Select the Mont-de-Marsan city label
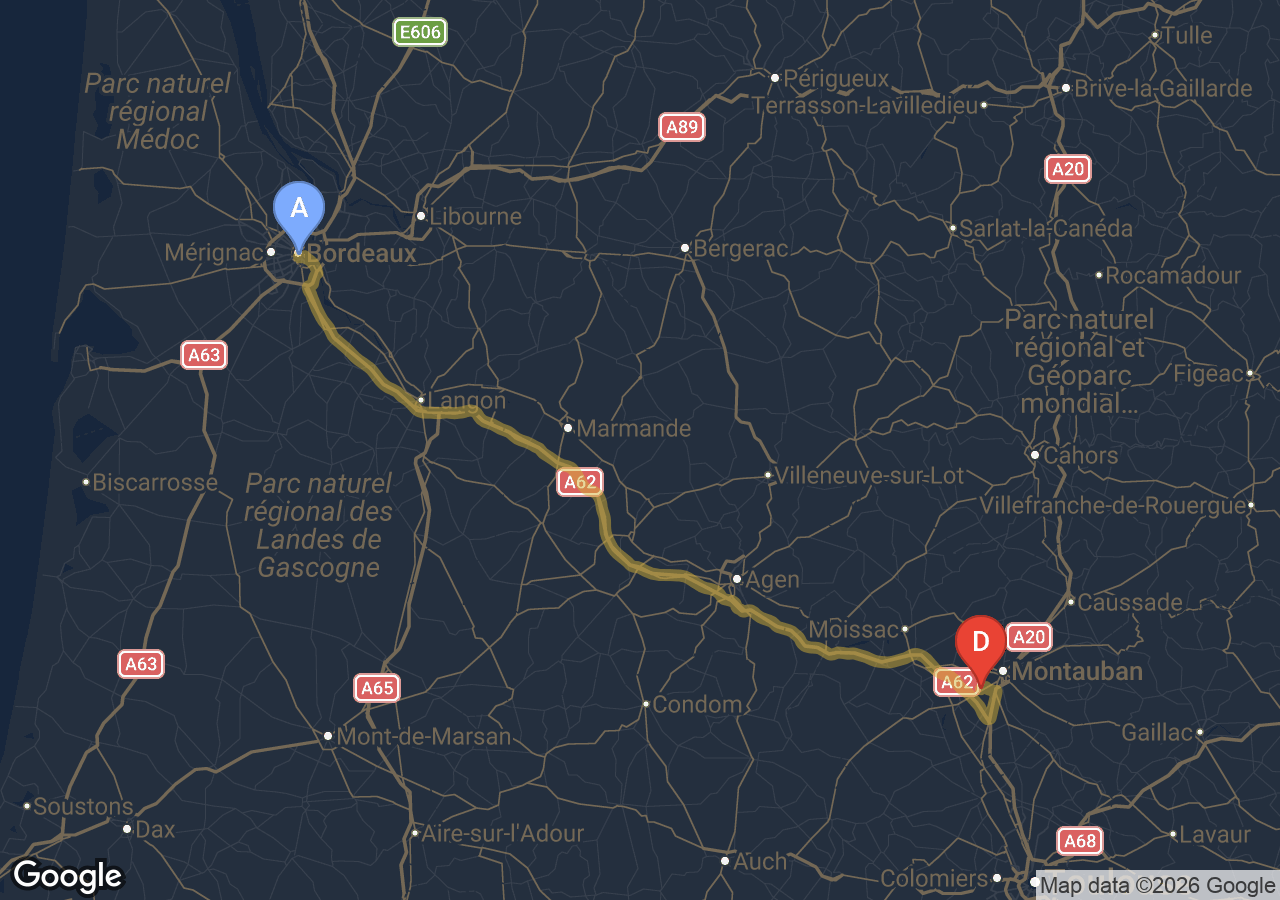The height and width of the screenshot is (900, 1280). [424, 737]
